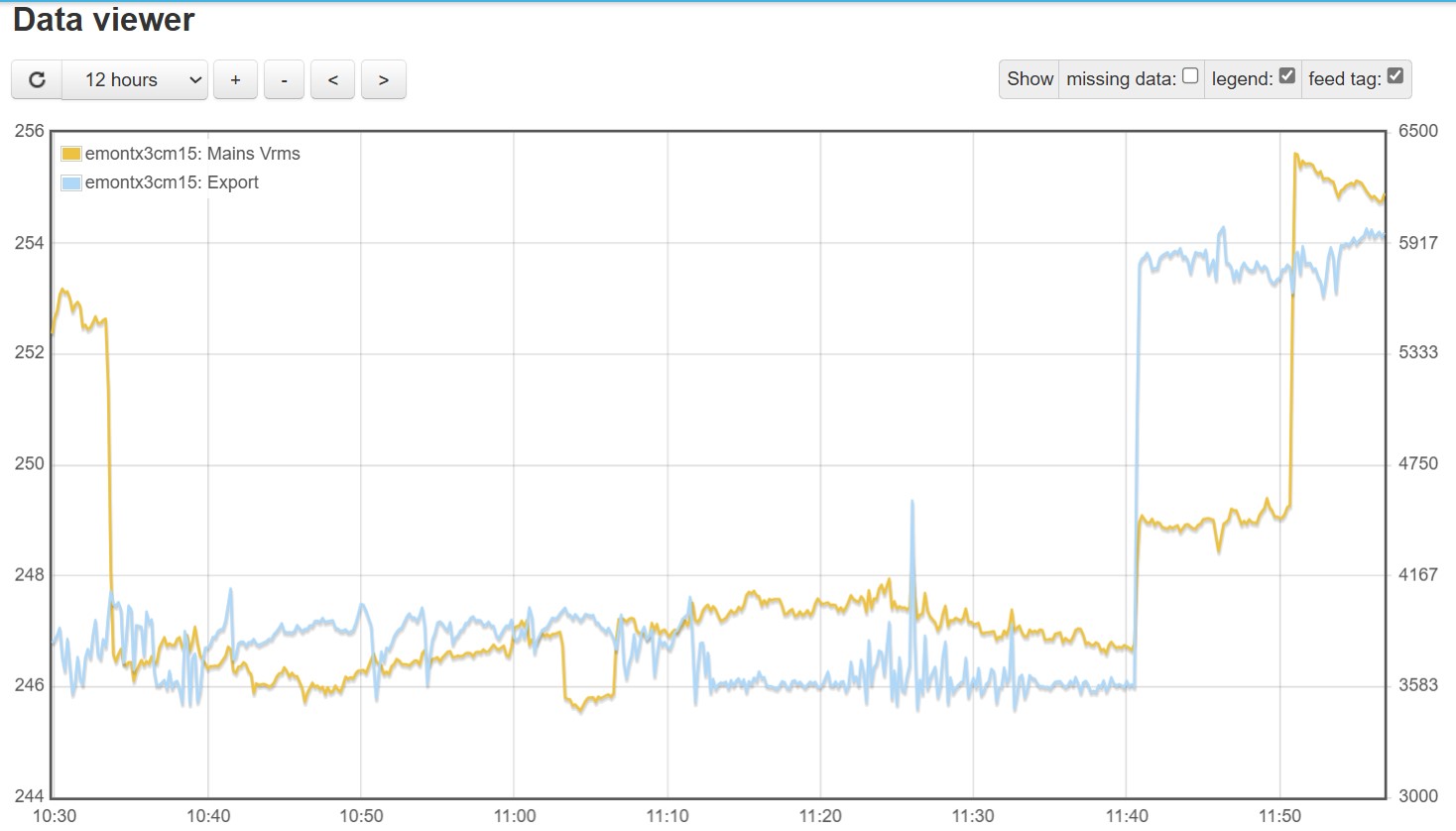The image size is (1456, 831).
Task: Enable the missing data checkbox
Action: click(1190, 75)
